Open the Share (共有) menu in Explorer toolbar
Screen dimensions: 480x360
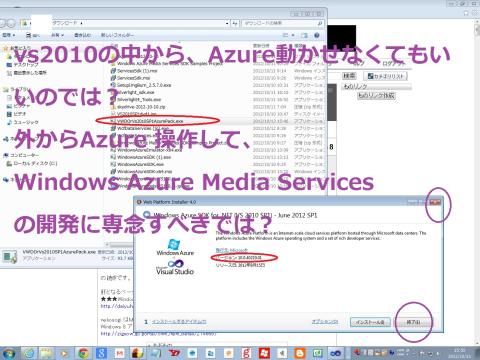[57, 35]
